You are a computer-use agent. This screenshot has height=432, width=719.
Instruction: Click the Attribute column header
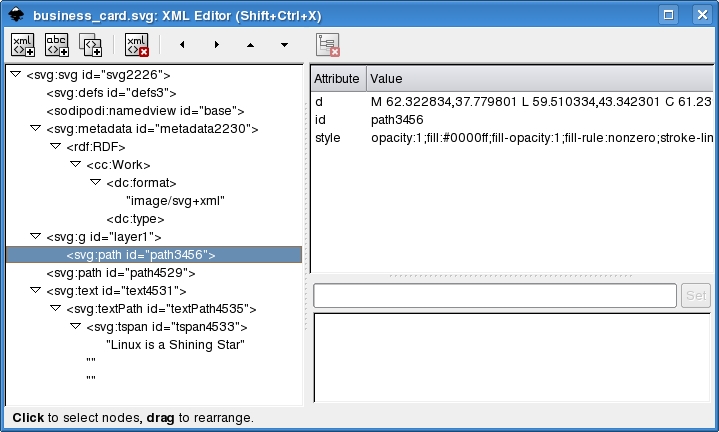(x=338, y=78)
